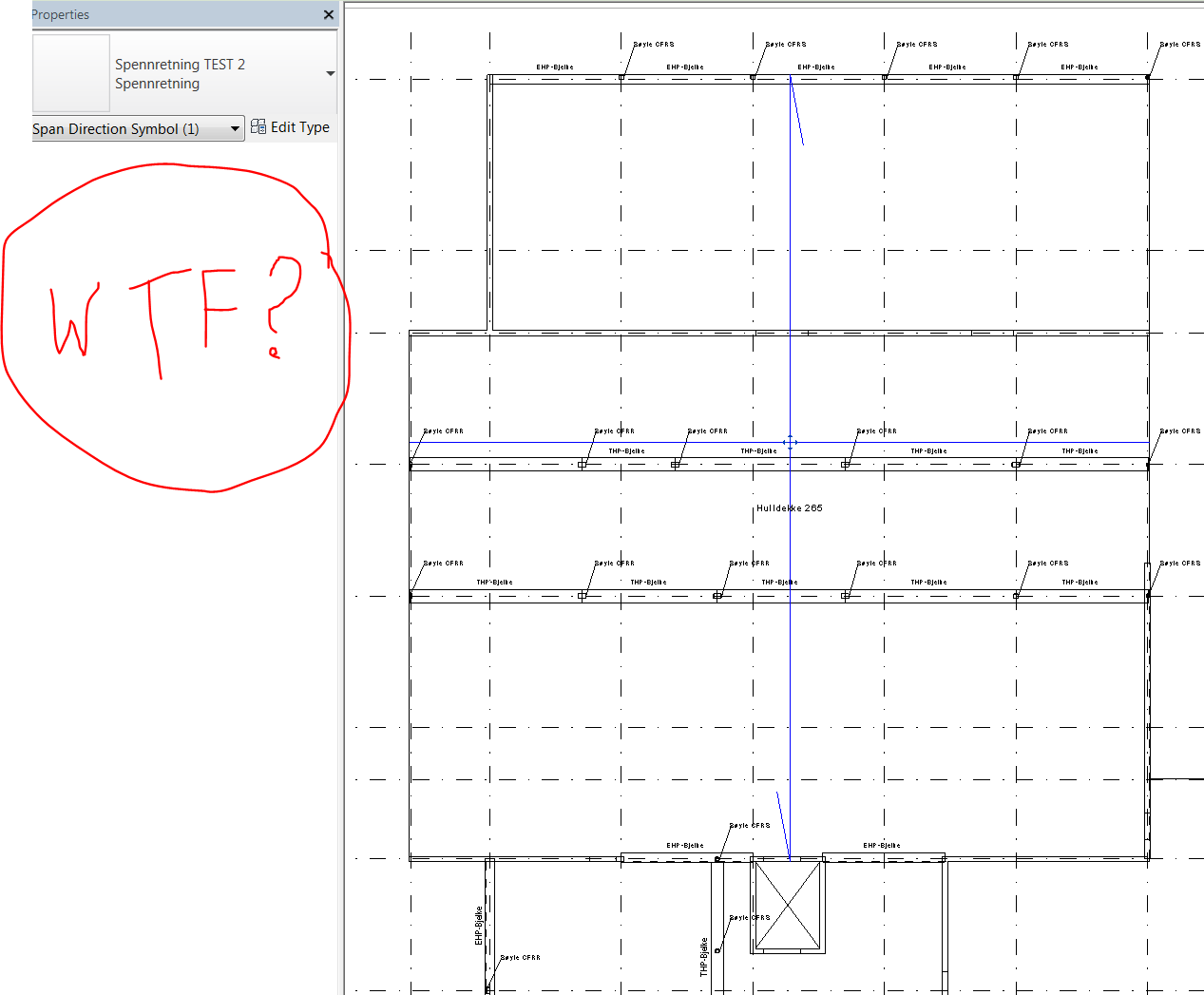Open the type selector dropdown arrow
1204x995 pixels.
[x=330, y=73]
